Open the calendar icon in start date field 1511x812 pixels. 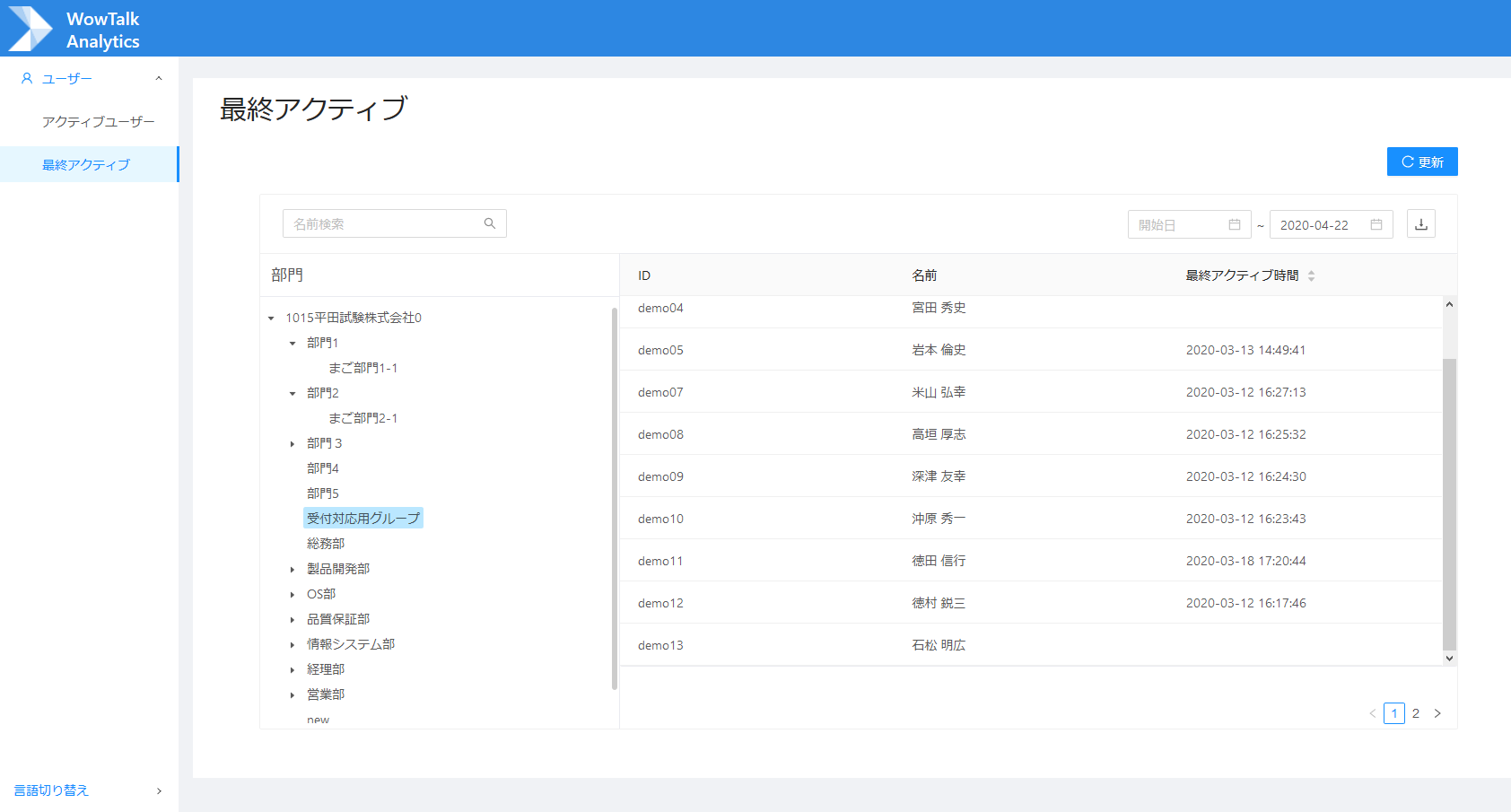point(1234,224)
